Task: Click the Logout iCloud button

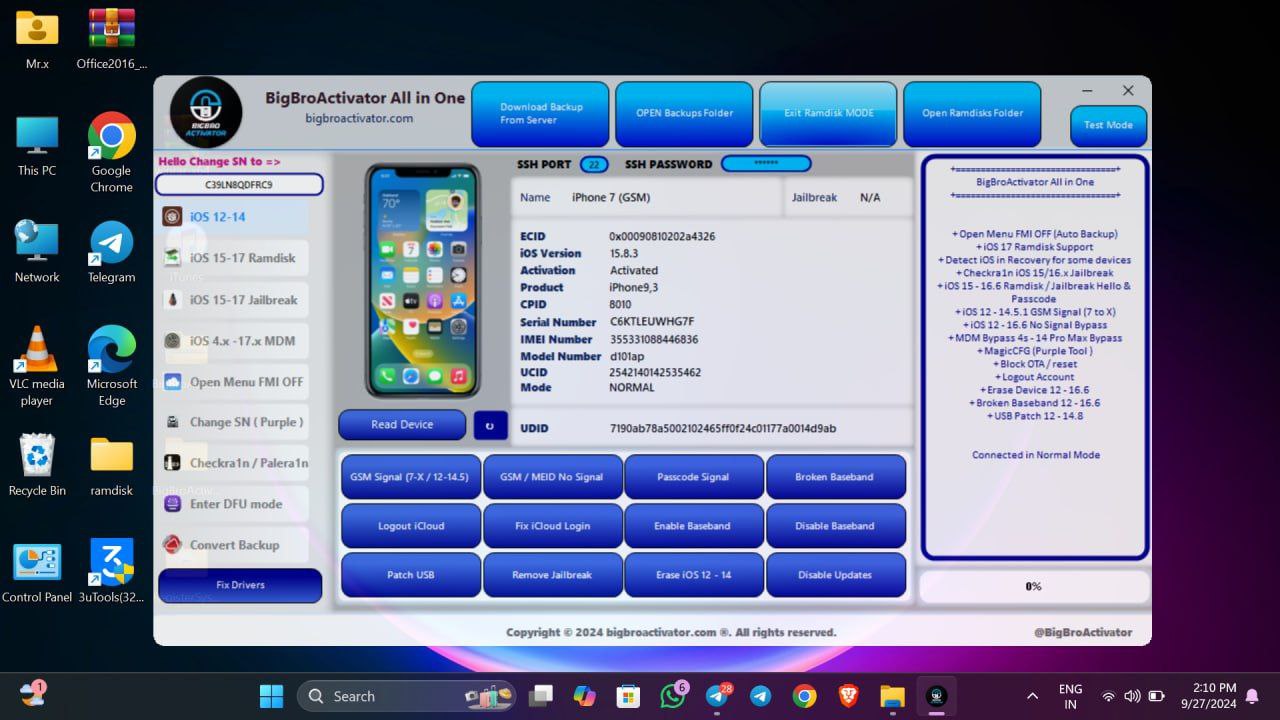Action: pyautogui.click(x=410, y=526)
